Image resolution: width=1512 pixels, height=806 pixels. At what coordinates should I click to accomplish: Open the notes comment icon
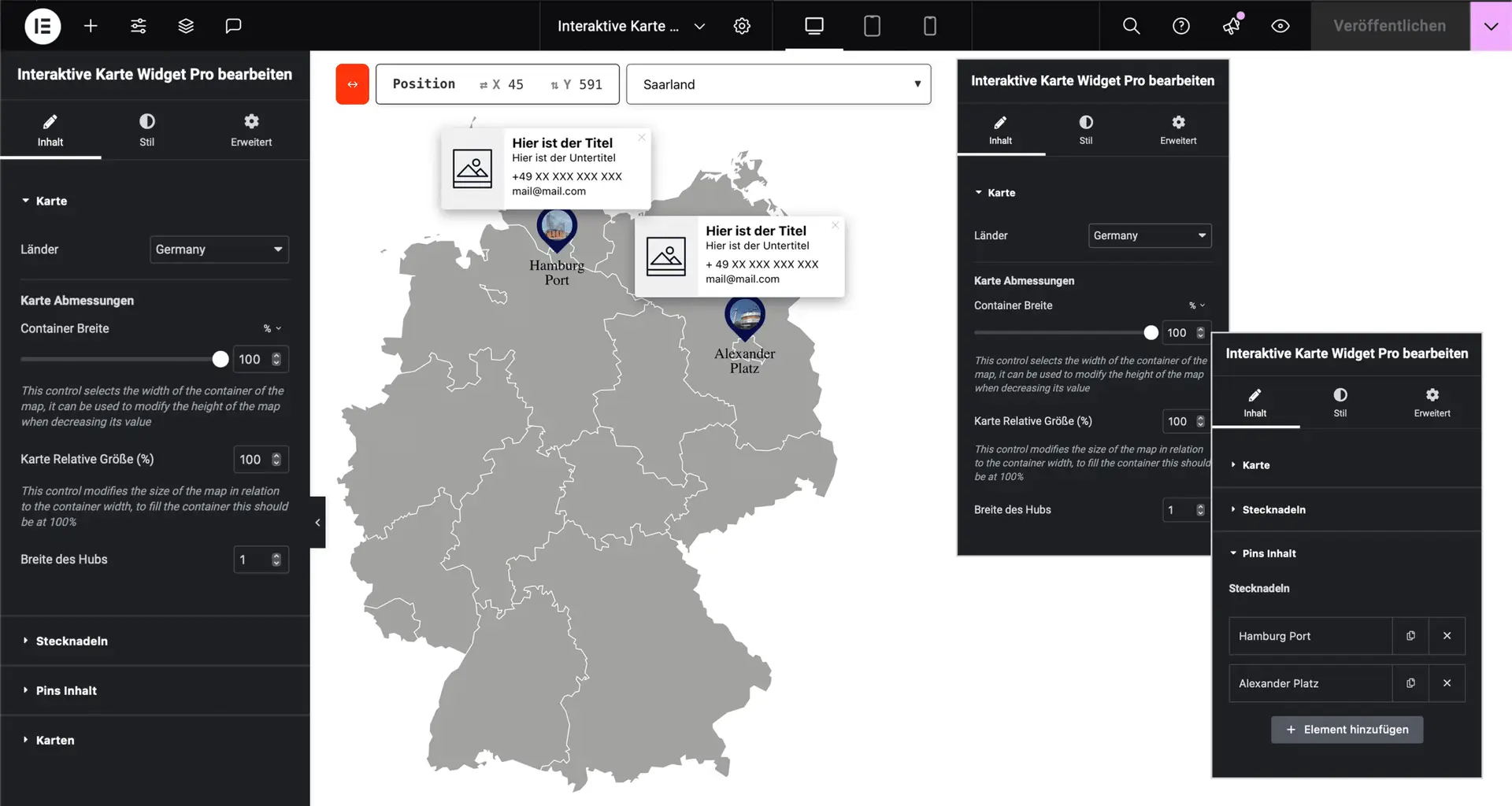pyautogui.click(x=233, y=26)
